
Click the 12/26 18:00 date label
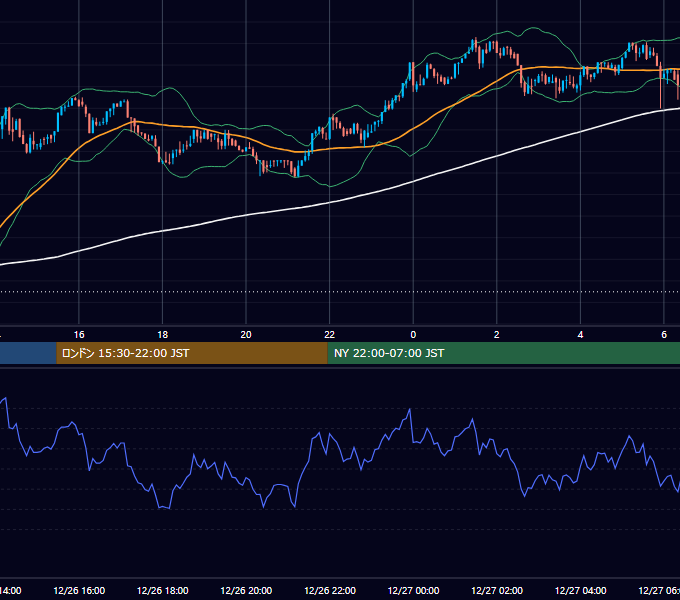coord(163,591)
